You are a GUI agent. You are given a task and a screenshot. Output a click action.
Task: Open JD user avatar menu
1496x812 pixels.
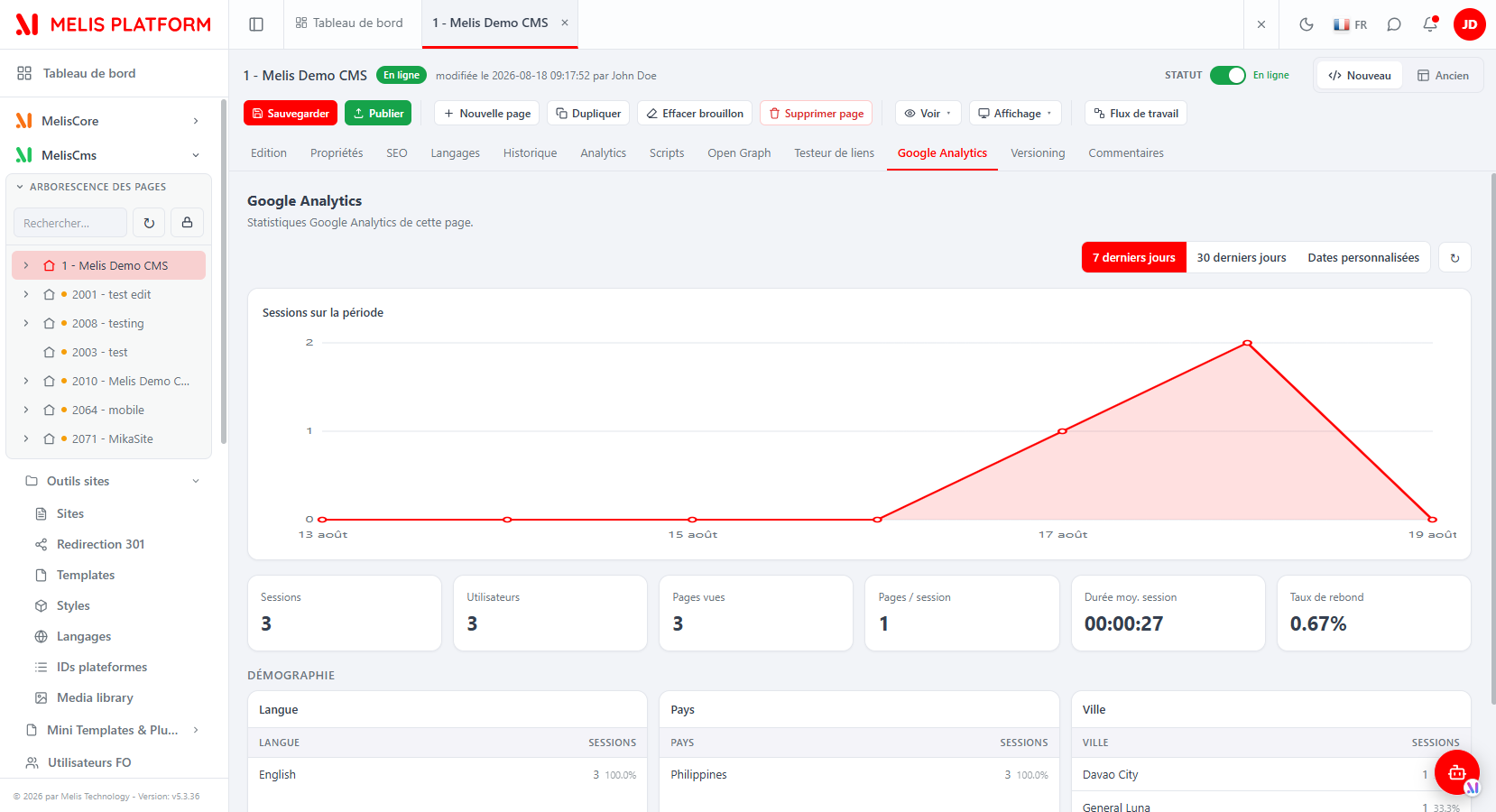tap(1470, 24)
